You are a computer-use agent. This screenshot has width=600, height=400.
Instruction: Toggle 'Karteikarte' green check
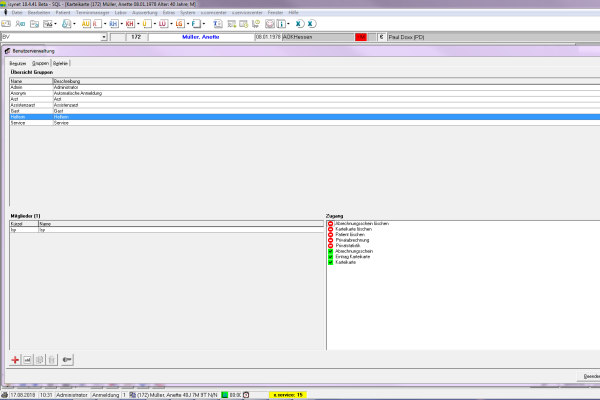(330, 262)
